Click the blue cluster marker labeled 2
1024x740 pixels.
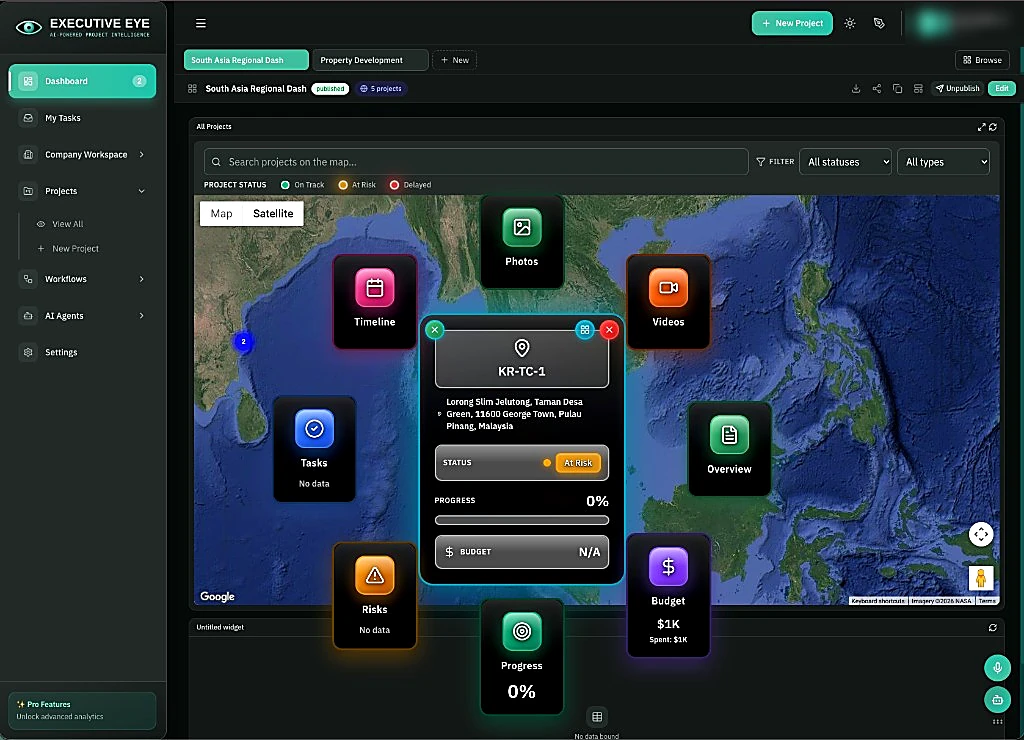(244, 342)
